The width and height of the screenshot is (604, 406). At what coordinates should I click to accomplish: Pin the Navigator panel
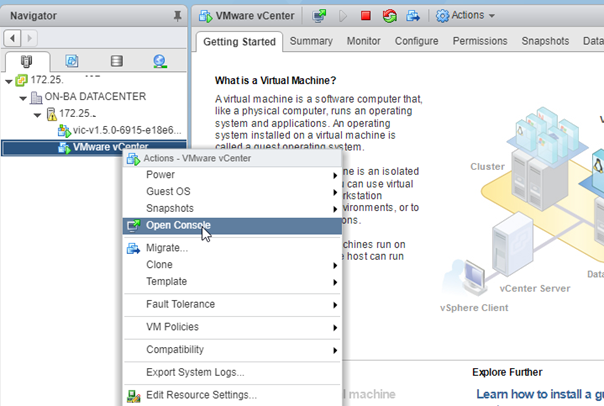point(177,16)
